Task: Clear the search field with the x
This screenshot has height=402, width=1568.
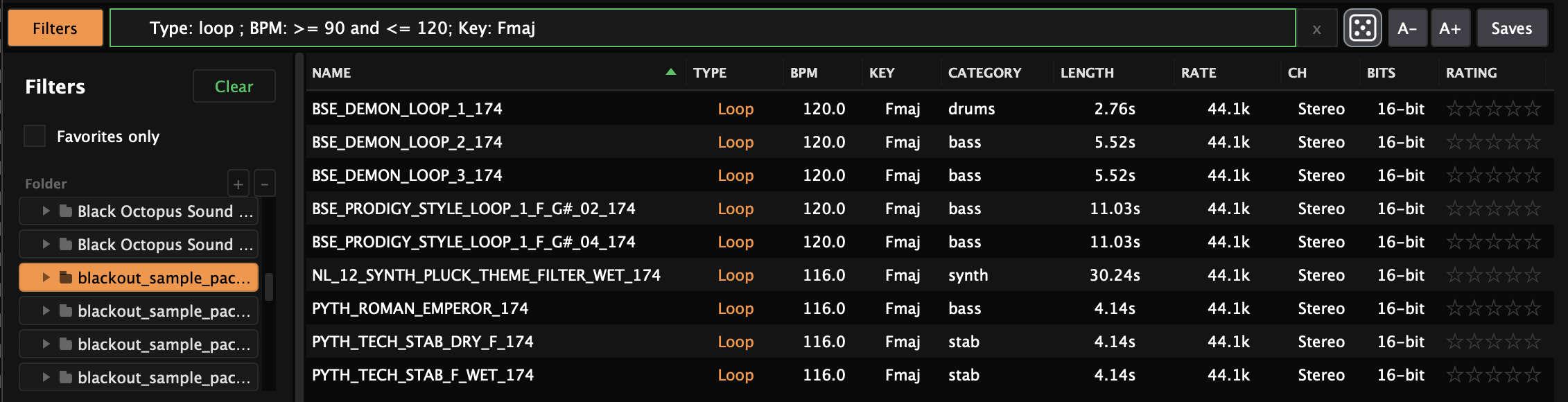Action: coord(1316,29)
